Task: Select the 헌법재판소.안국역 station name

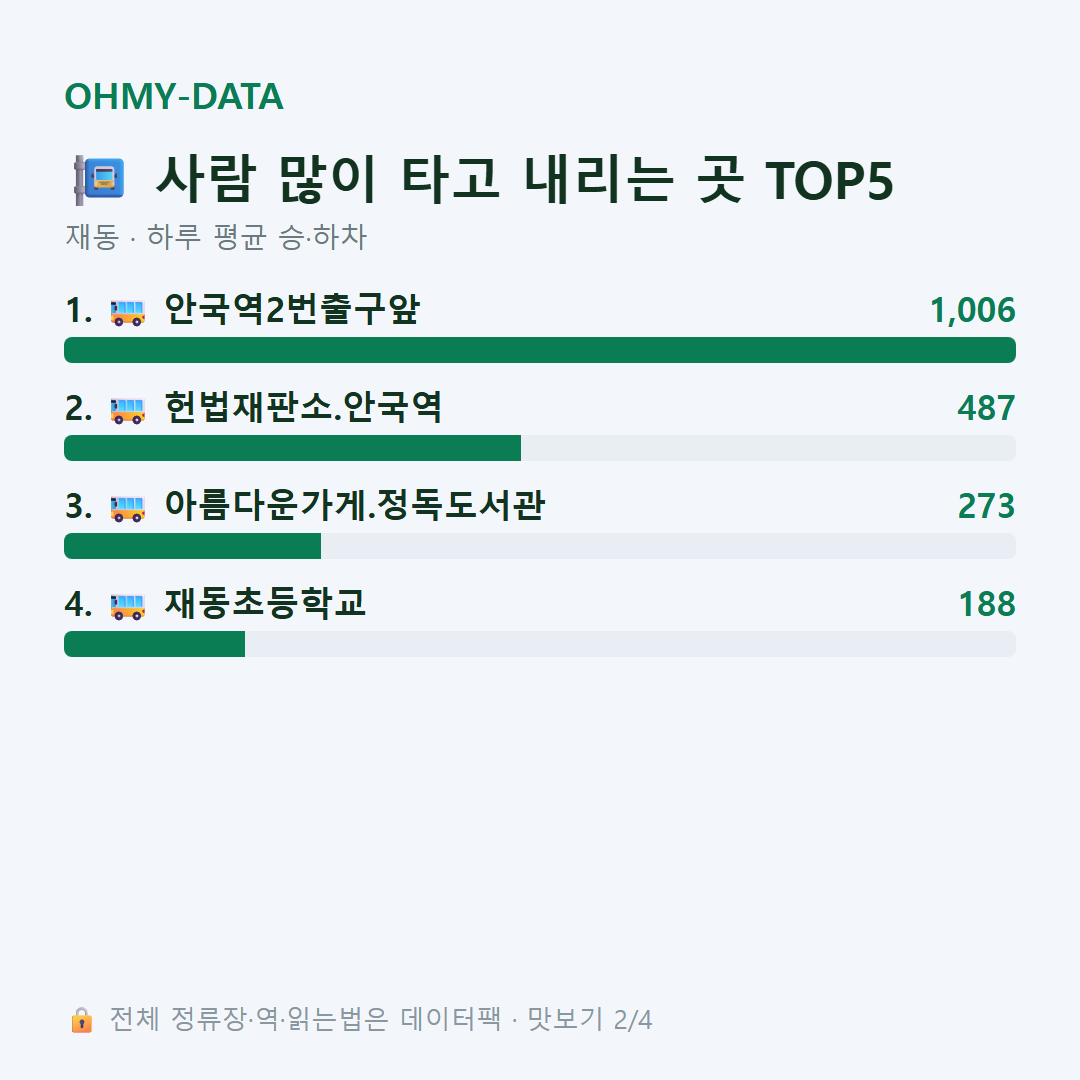Action: click(303, 407)
